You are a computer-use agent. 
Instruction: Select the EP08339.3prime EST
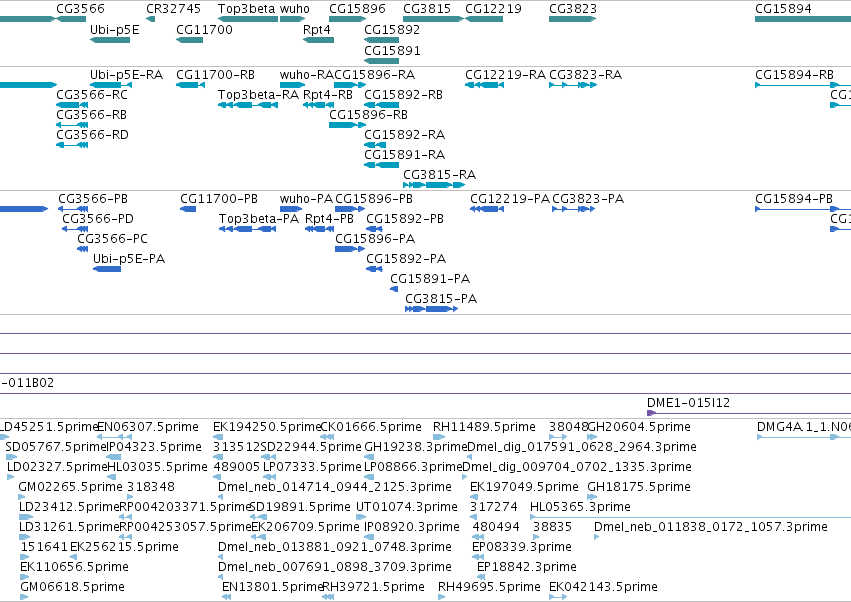tap(522, 548)
